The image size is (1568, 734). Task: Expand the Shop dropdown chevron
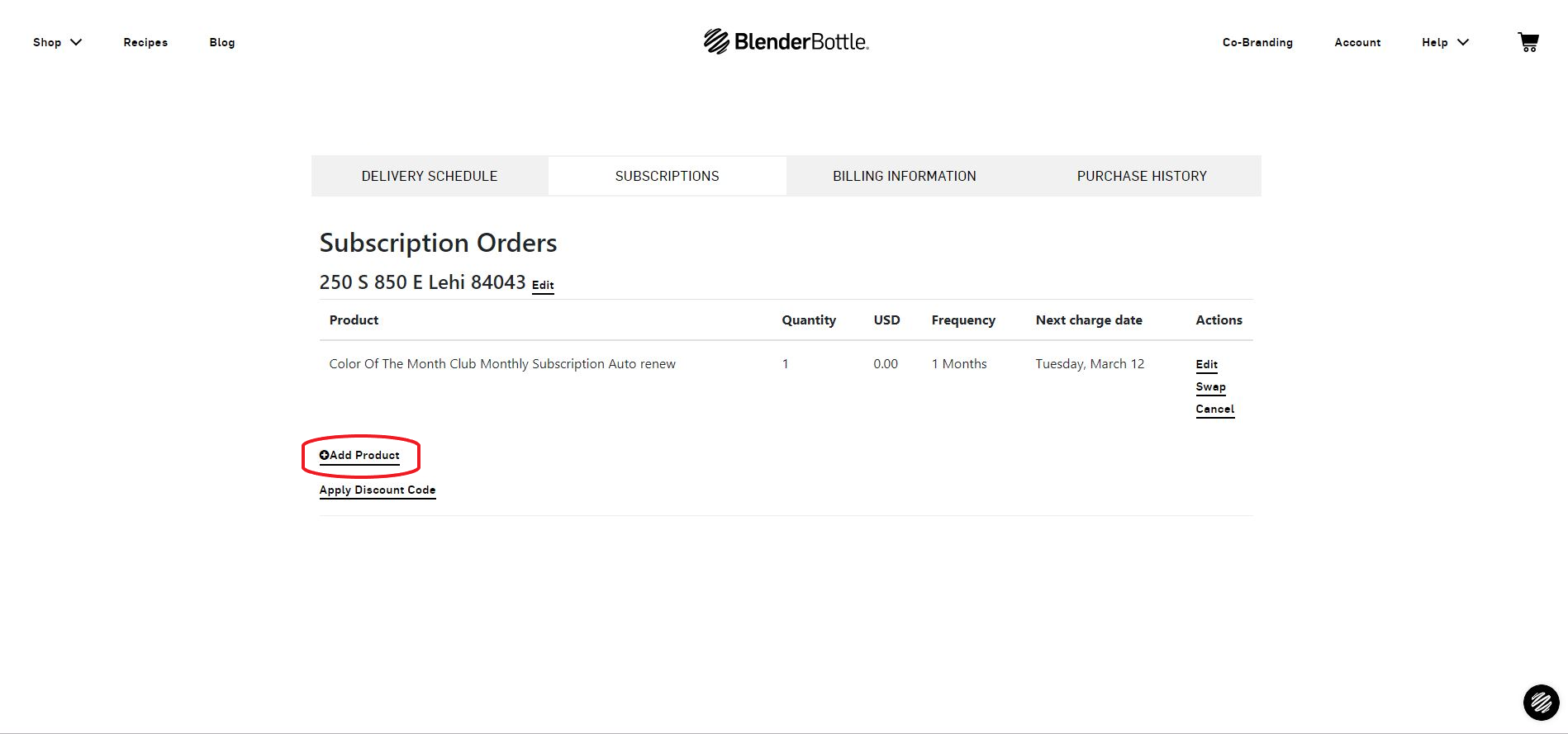pos(76,42)
